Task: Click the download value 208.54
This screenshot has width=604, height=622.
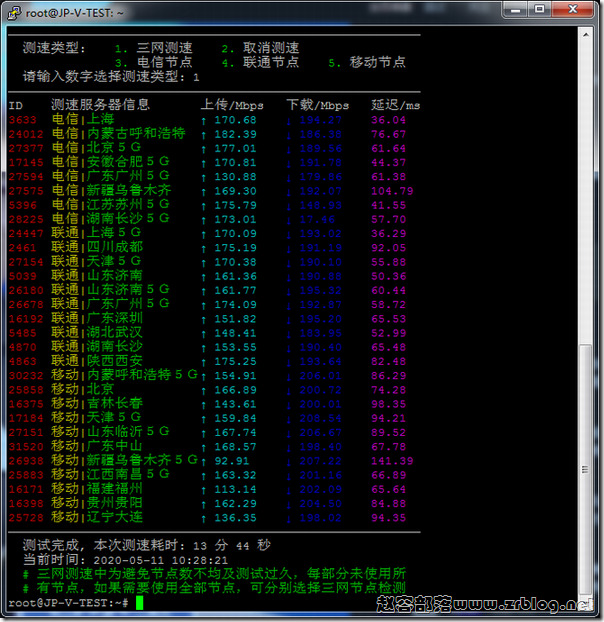Action: (320, 418)
